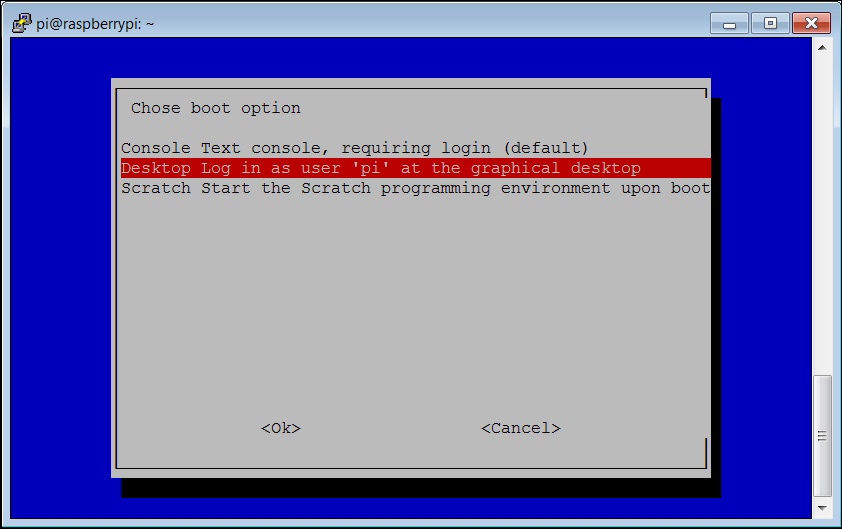This screenshot has width=842, height=529.
Task: Click the 'Chose boot option' heading
Action: pyautogui.click(x=216, y=108)
